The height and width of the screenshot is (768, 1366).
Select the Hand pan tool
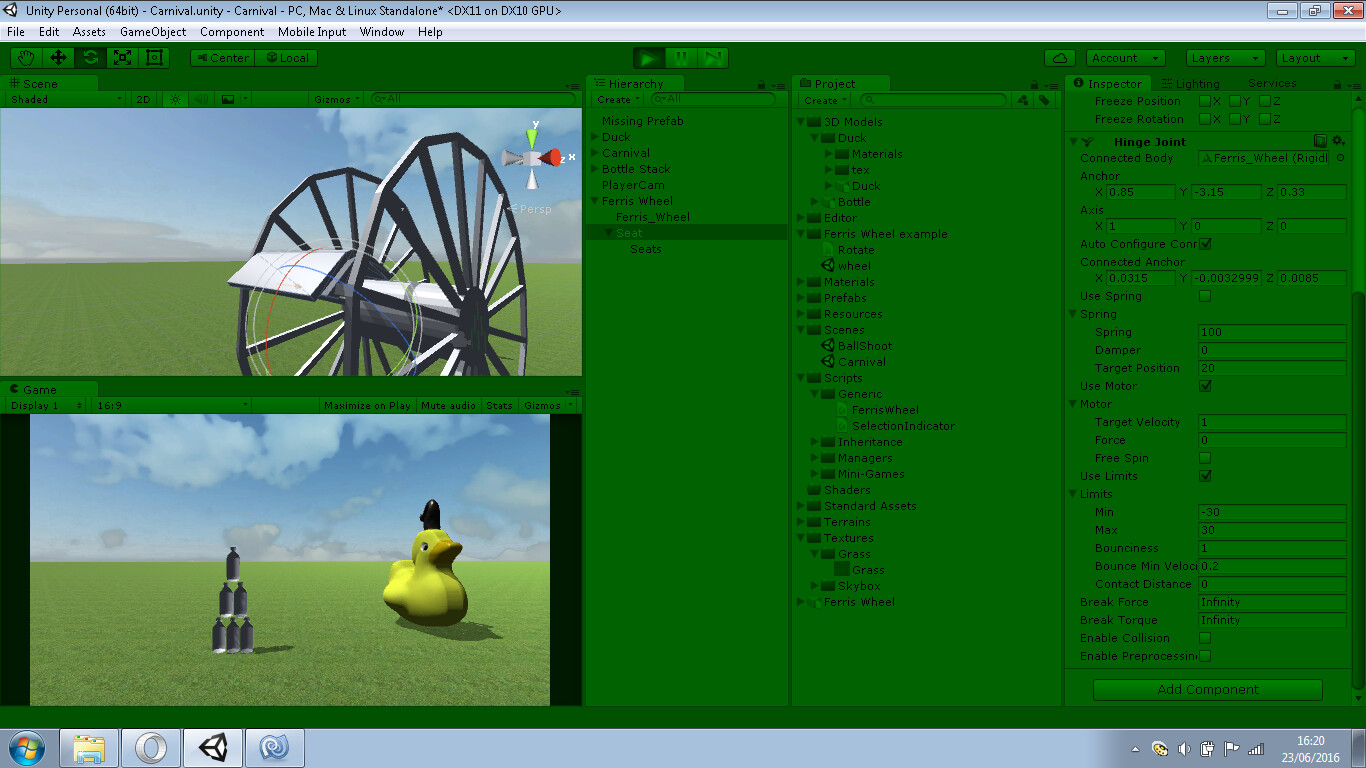25,57
